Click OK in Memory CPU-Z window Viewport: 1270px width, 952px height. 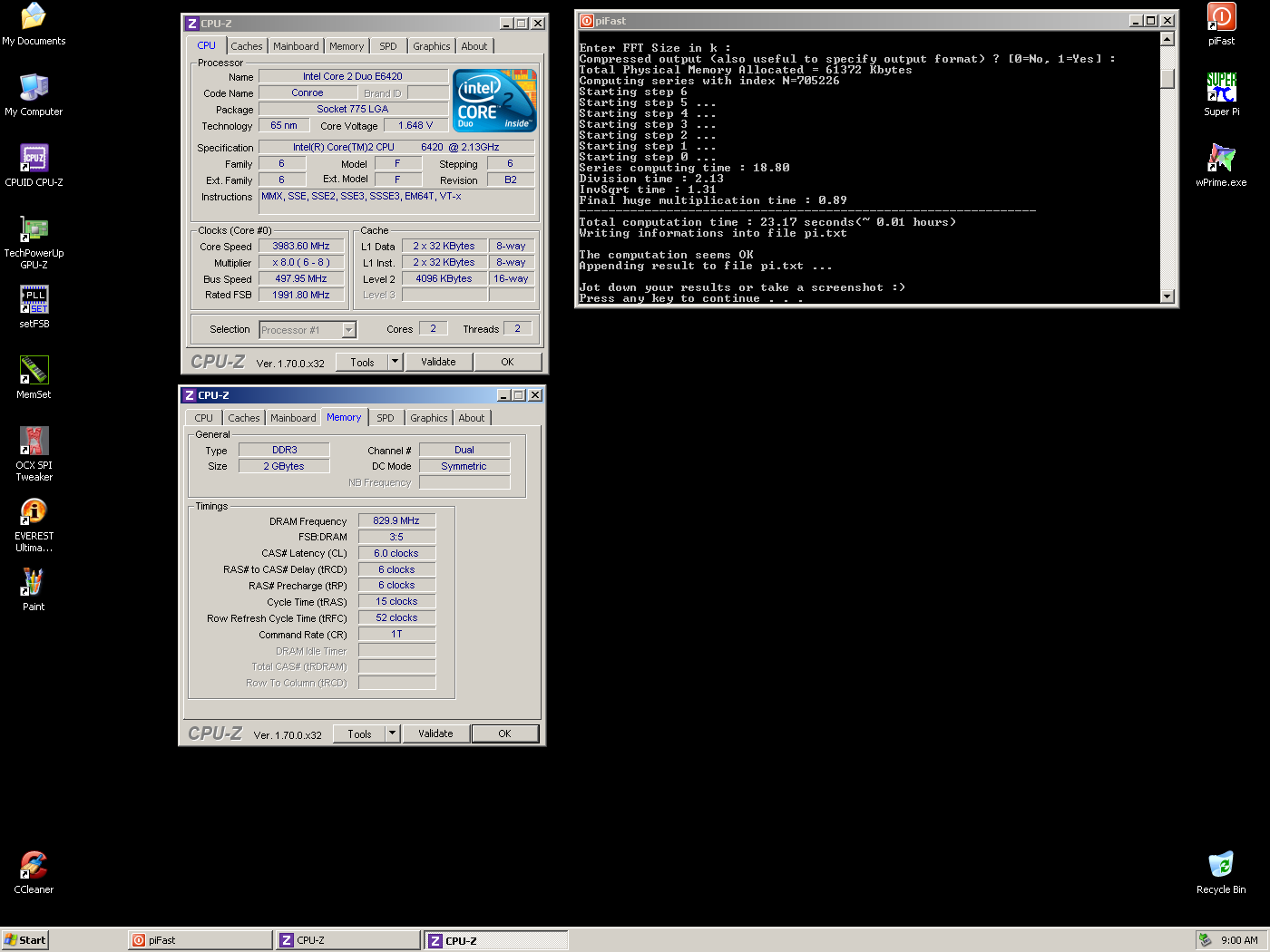click(504, 733)
